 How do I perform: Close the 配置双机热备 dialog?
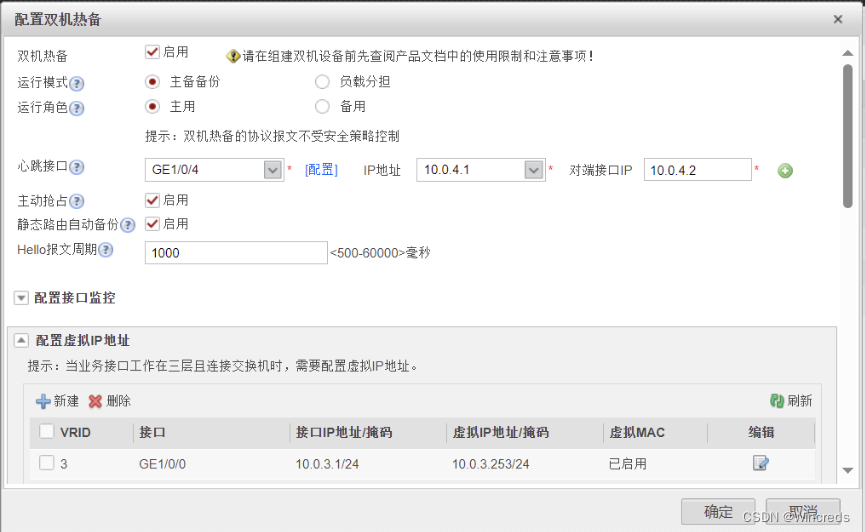coord(838,19)
